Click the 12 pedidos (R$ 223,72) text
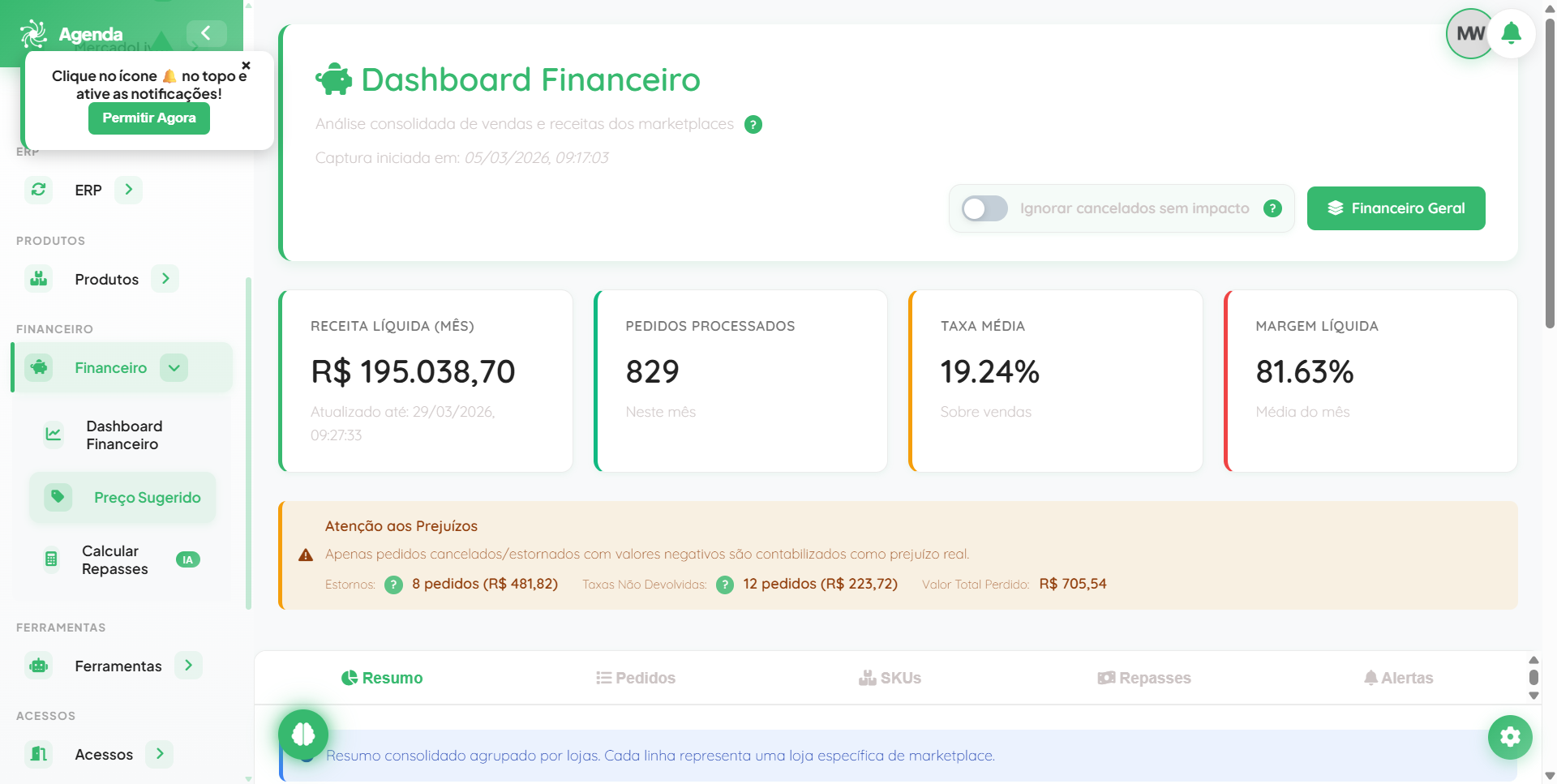 coord(820,584)
